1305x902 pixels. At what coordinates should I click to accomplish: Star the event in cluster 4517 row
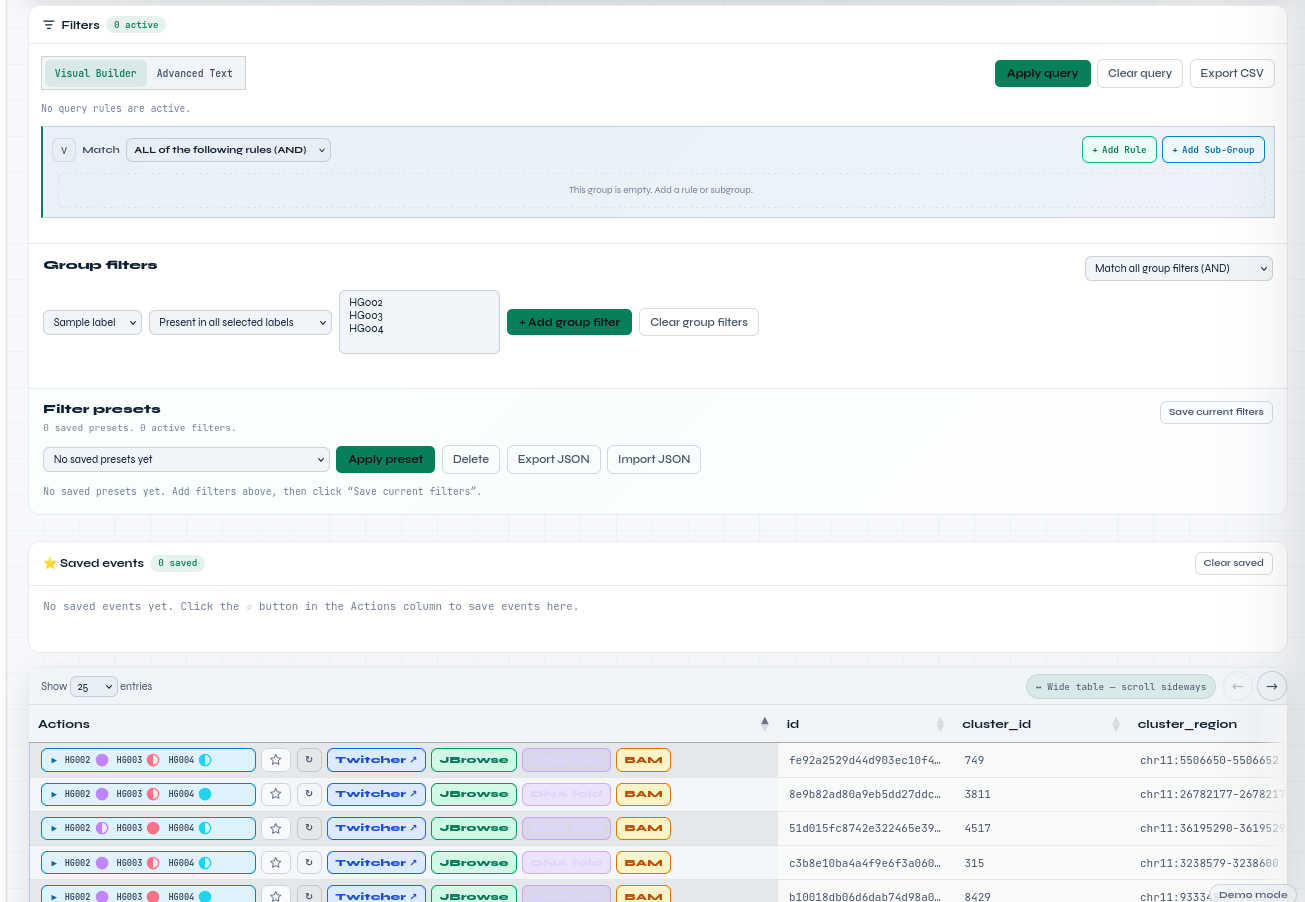click(x=276, y=828)
